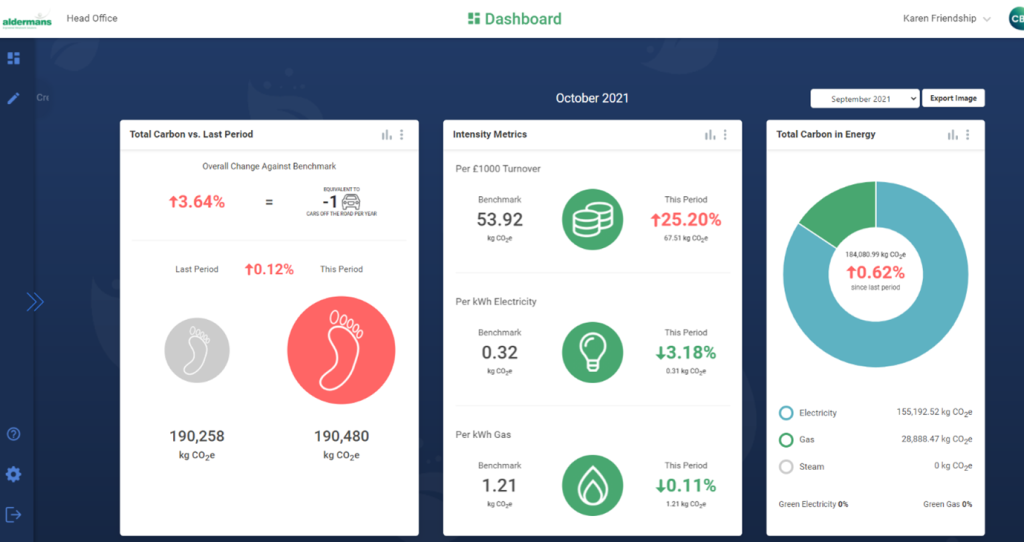Click the grey Last Period footprint icon

(197, 350)
